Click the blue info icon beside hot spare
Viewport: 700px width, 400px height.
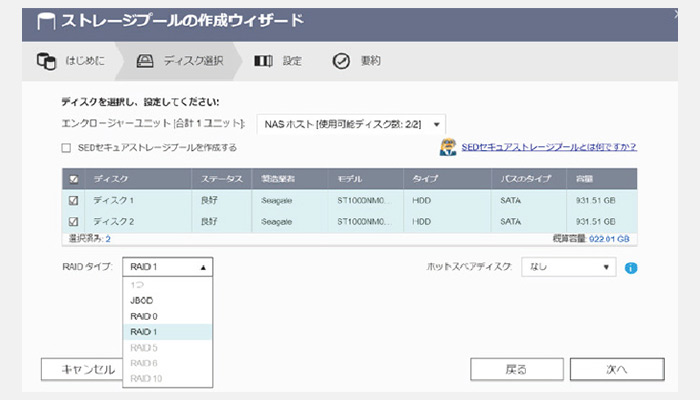tap(631, 268)
